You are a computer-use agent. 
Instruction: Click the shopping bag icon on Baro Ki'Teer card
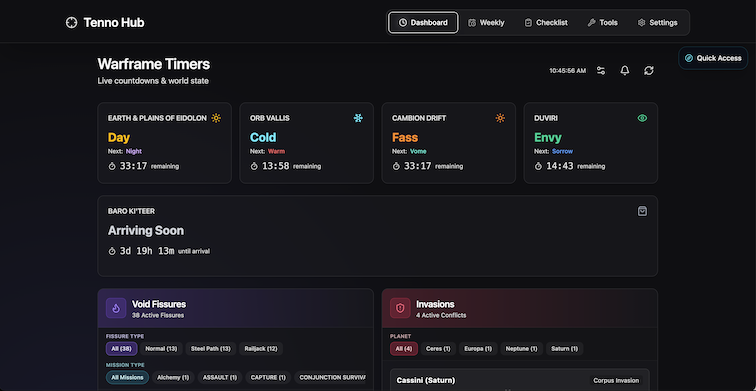[642, 211]
